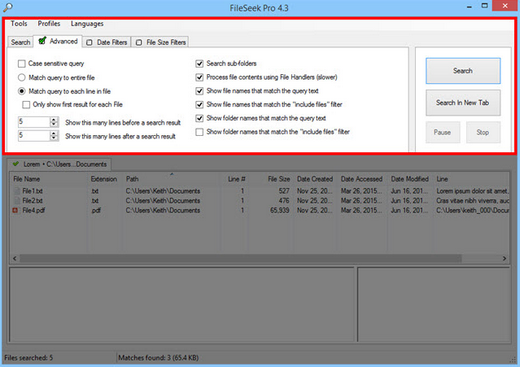Image resolution: width=520 pixels, height=367 pixels.
Task: Click Lorem ipsum dolor sit amet line text
Action: (x=472, y=191)
